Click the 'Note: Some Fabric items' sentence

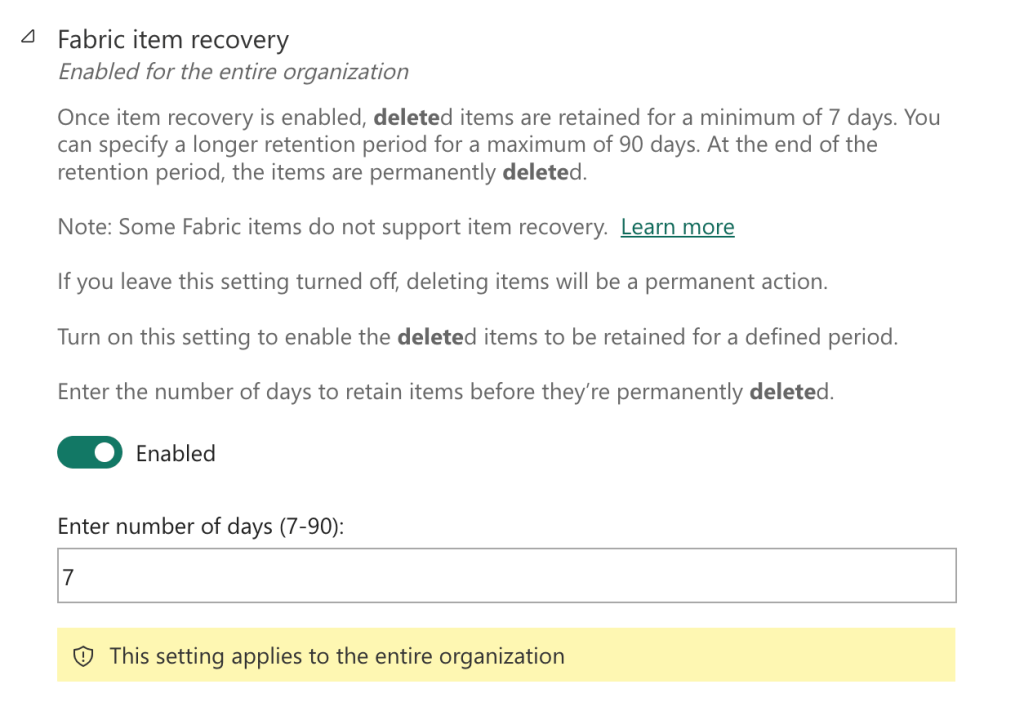coord(332,227)
